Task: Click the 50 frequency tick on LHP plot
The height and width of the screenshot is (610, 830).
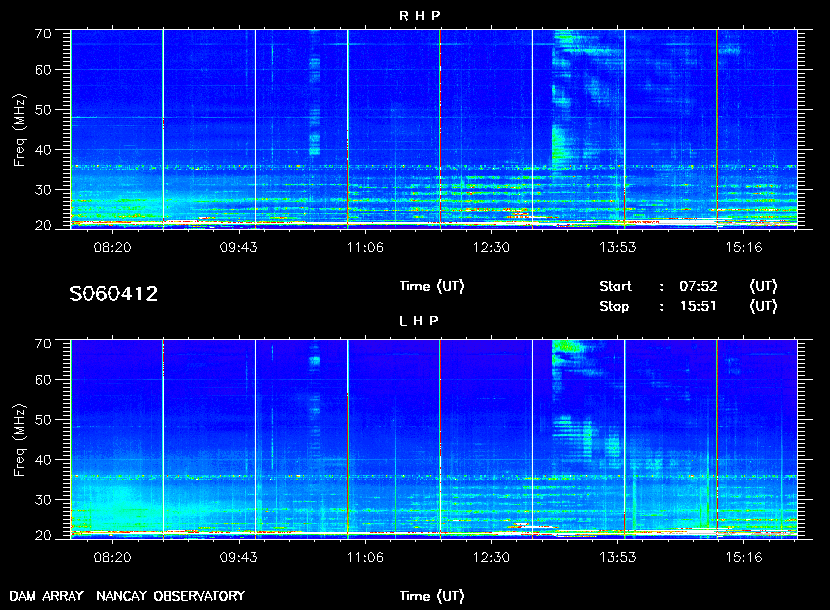Action: [x=43, y=420]
